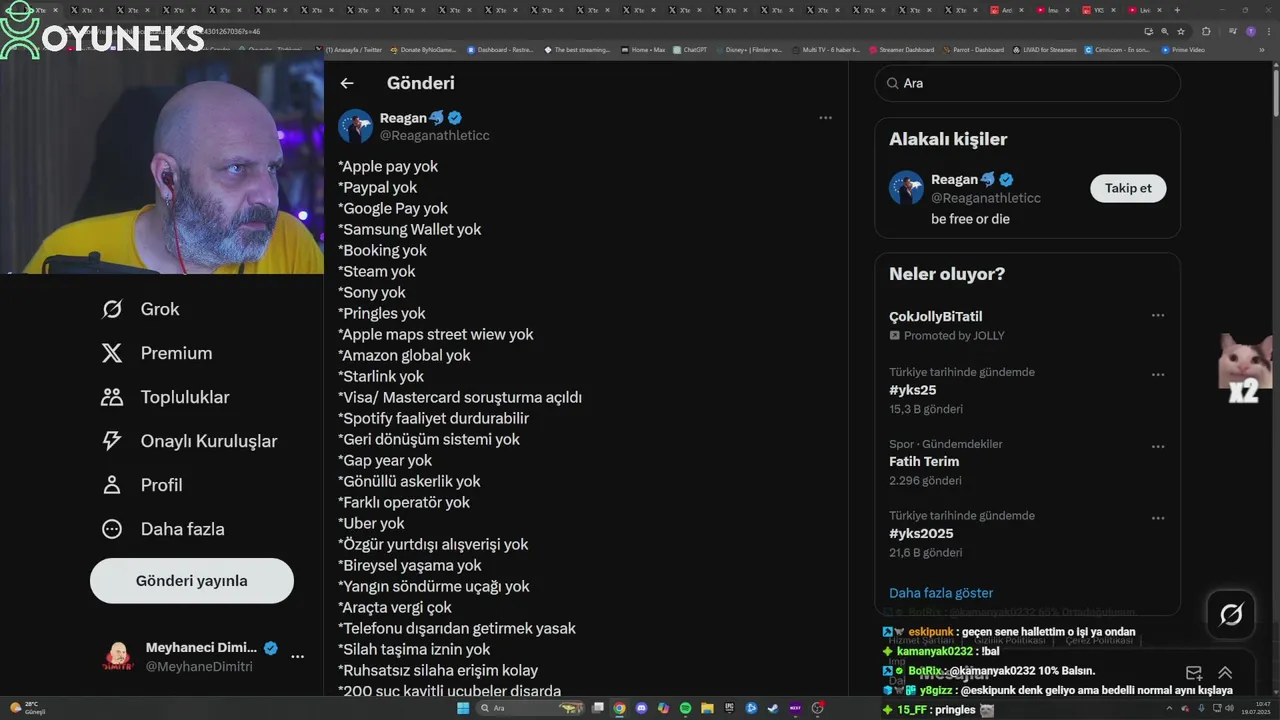Screen dimensions: 1280x720
Task: Click the Gönderi yayınla button
Action: click(x=192, y=581)
